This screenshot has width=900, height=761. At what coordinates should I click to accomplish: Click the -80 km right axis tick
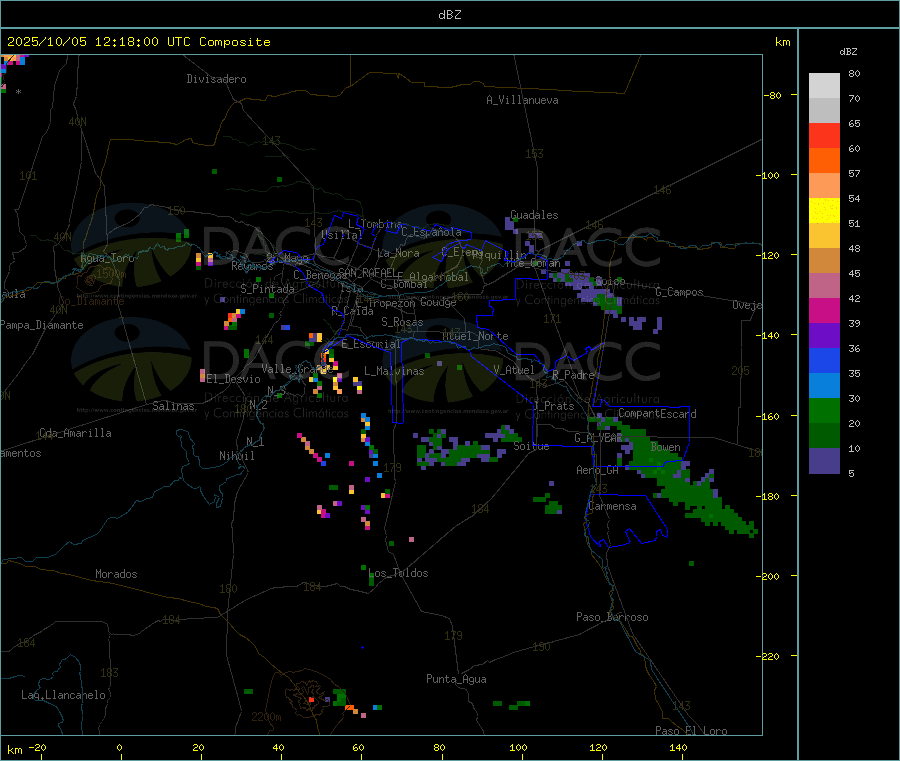tap(772, 95)
